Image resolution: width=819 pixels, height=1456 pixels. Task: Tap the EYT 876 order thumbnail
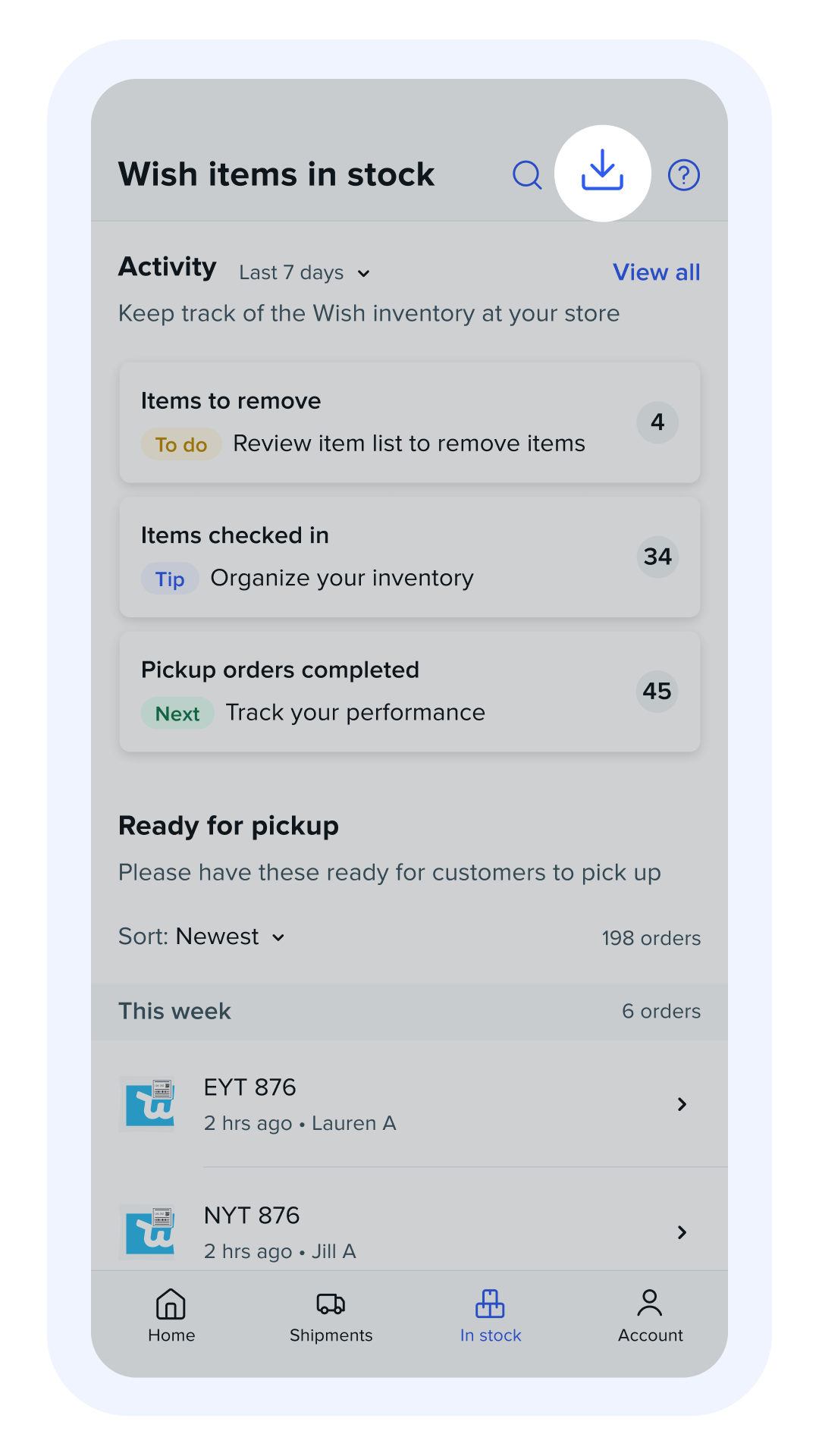150,1104
